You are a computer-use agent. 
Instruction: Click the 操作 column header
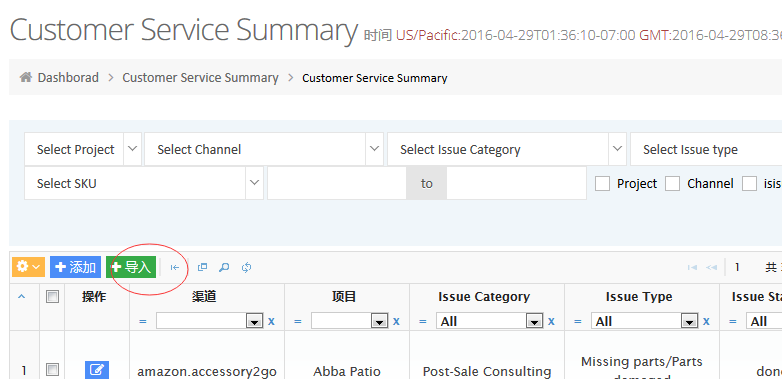94,297
